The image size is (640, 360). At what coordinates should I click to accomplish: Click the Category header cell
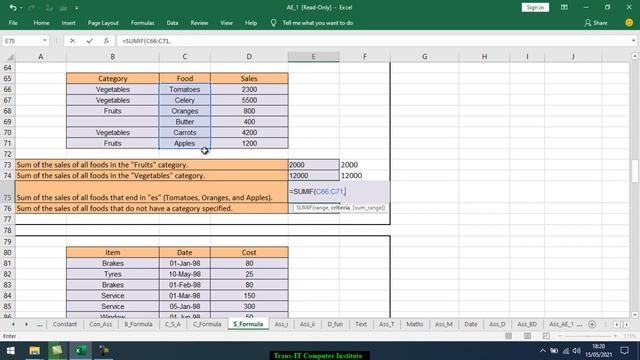[113, 78]
